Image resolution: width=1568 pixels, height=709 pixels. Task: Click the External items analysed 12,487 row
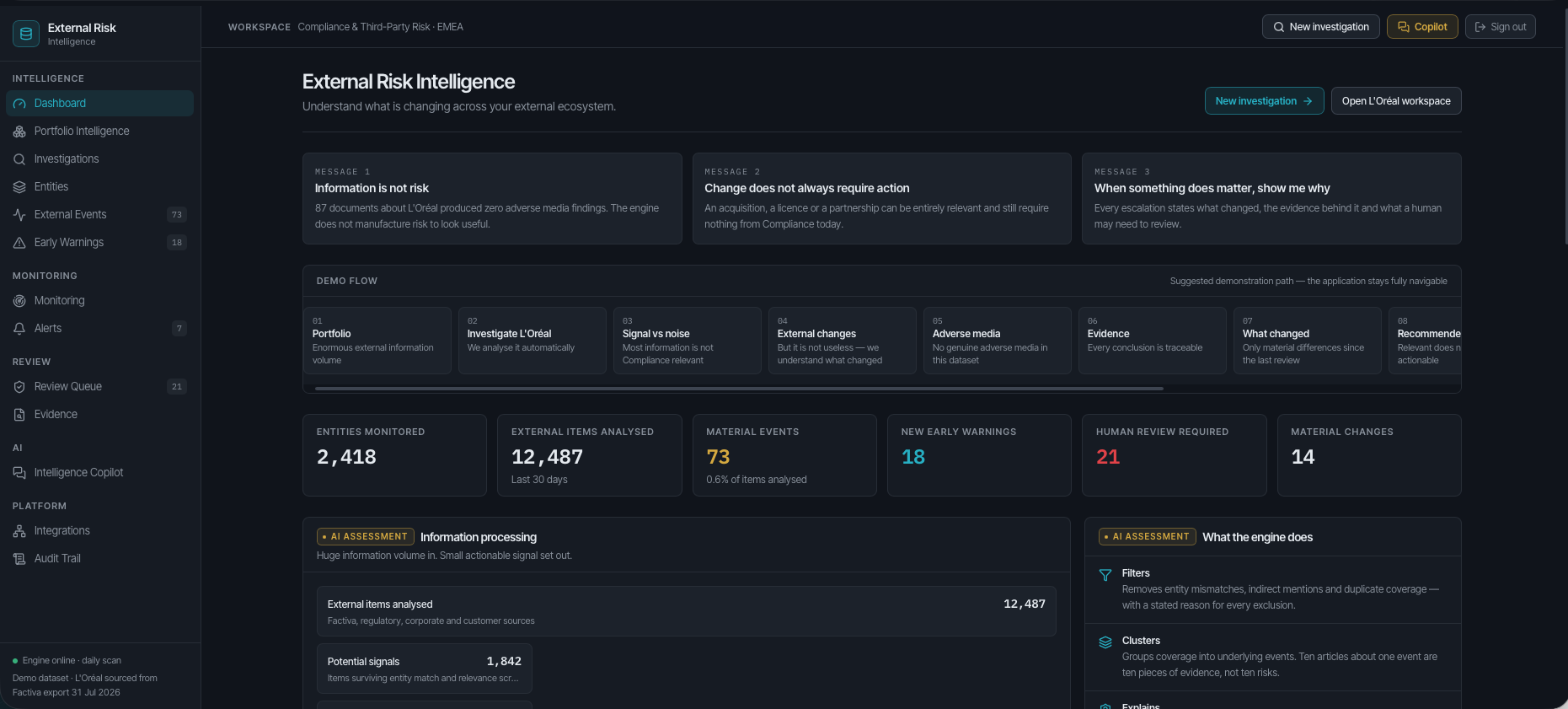pyautogui.click(x=687, y=611)
